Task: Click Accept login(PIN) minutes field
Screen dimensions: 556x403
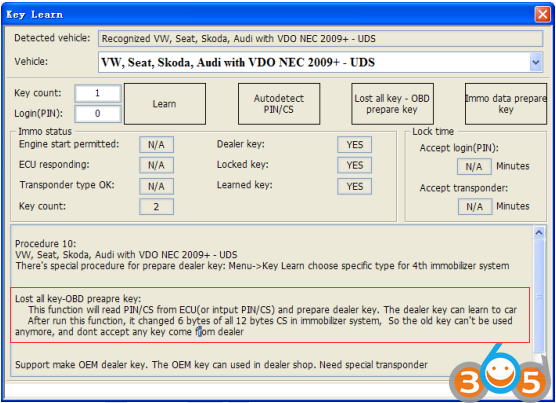Action: pyautogui.click(x=474, y=167)
